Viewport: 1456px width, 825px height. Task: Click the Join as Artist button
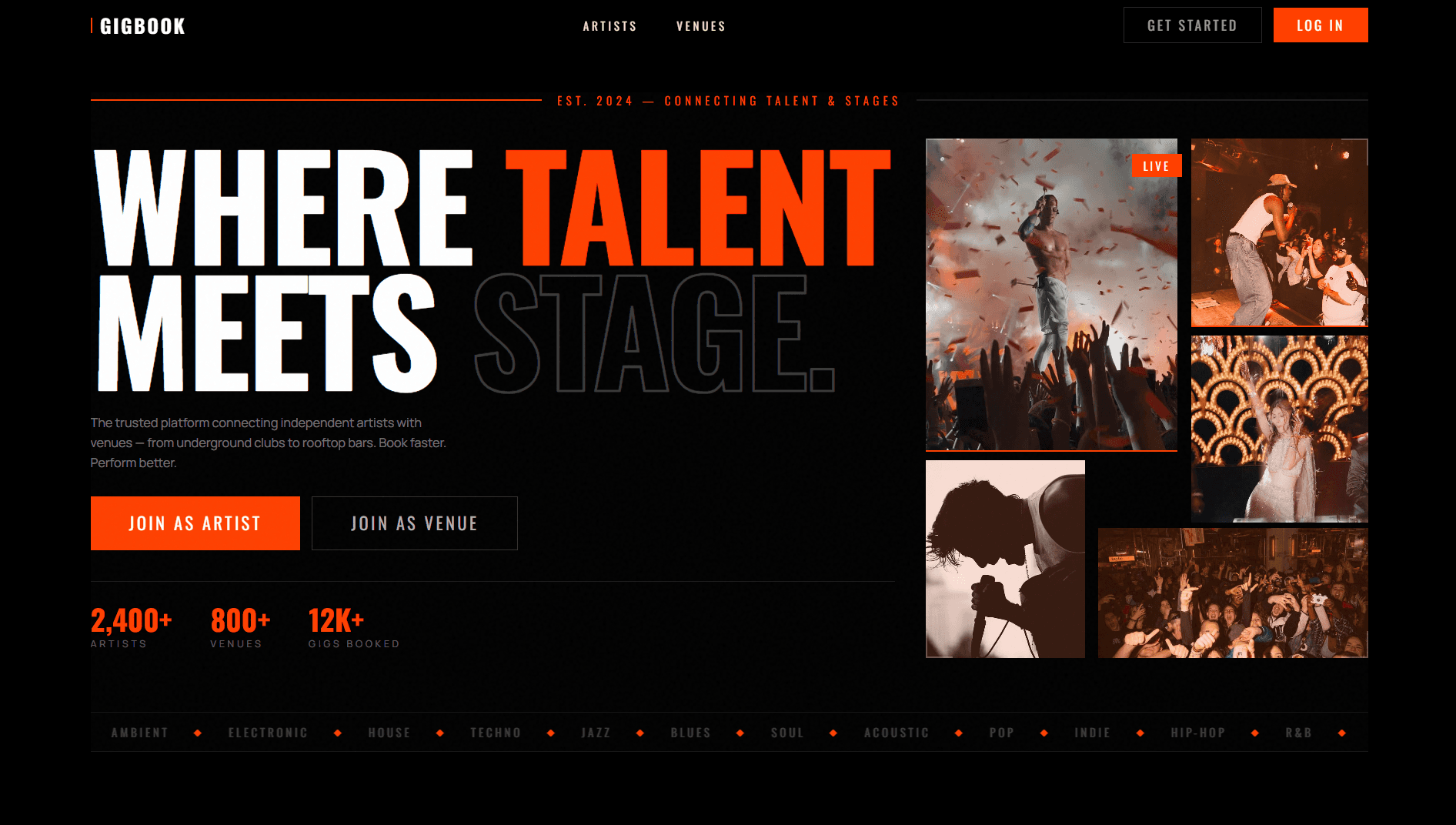pos(195,523)
